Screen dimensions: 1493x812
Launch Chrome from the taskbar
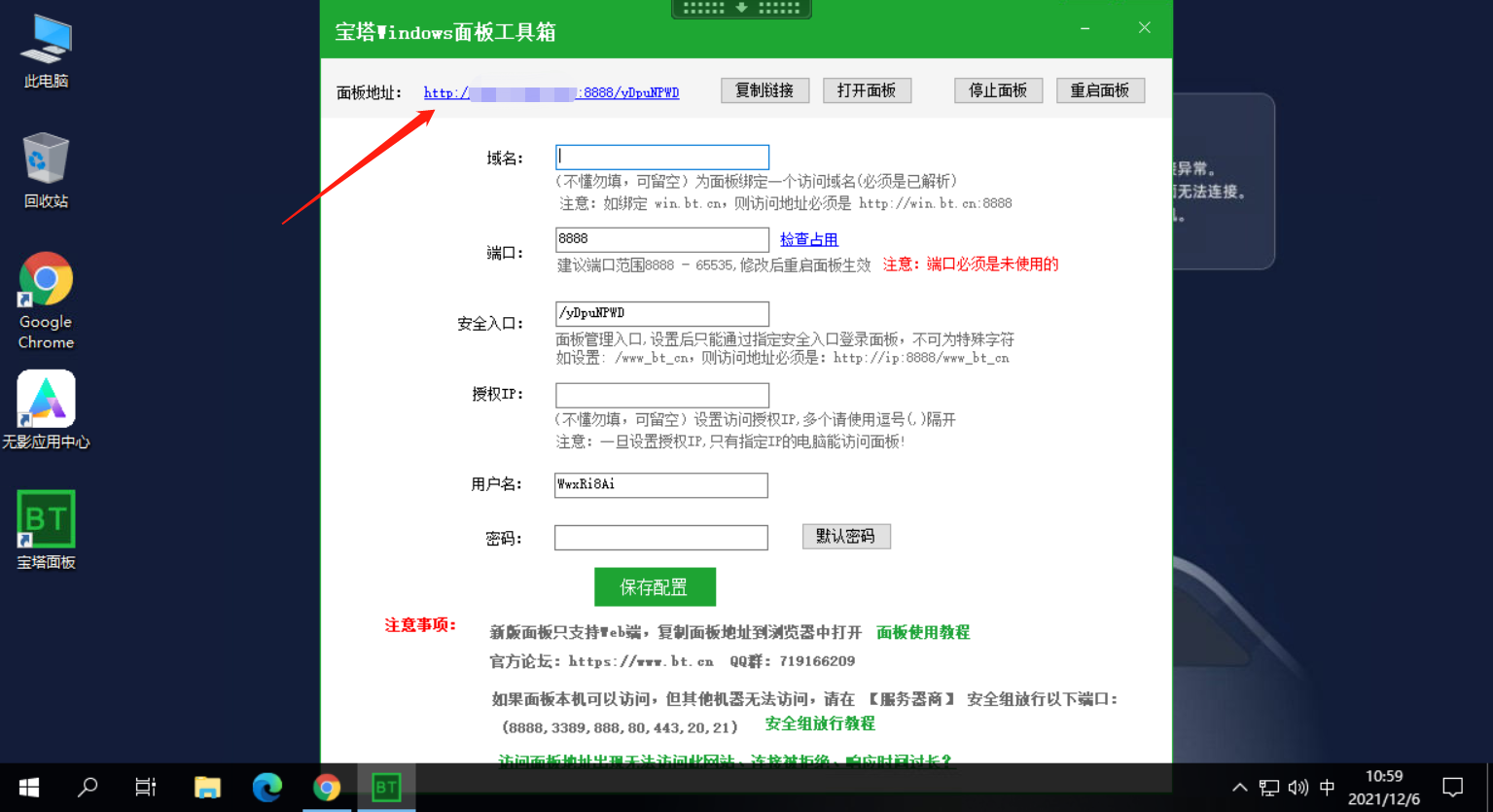tap(327, 788)
